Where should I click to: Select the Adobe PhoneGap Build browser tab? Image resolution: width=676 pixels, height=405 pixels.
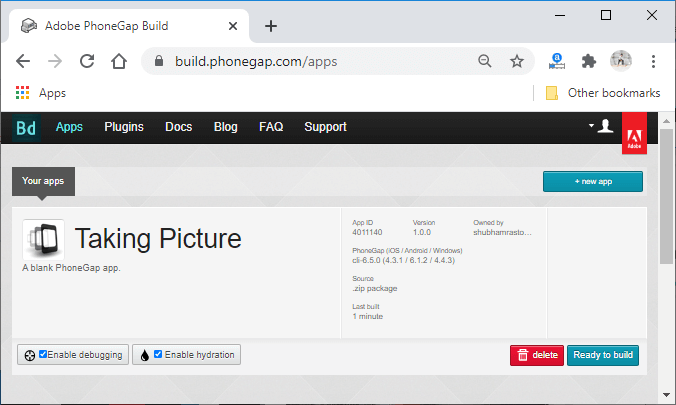click(128, 26)
